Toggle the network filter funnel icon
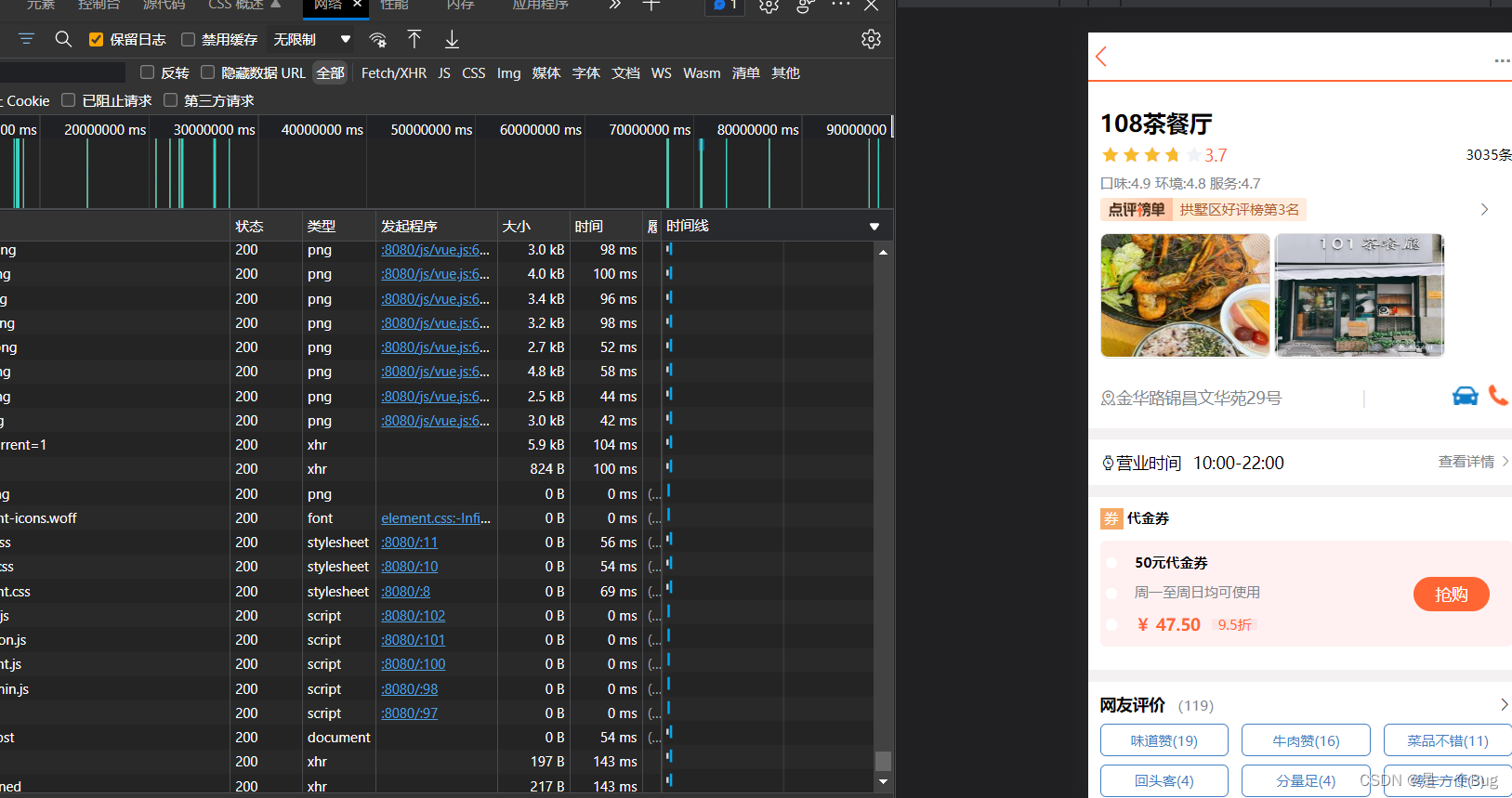 (26, 39)
